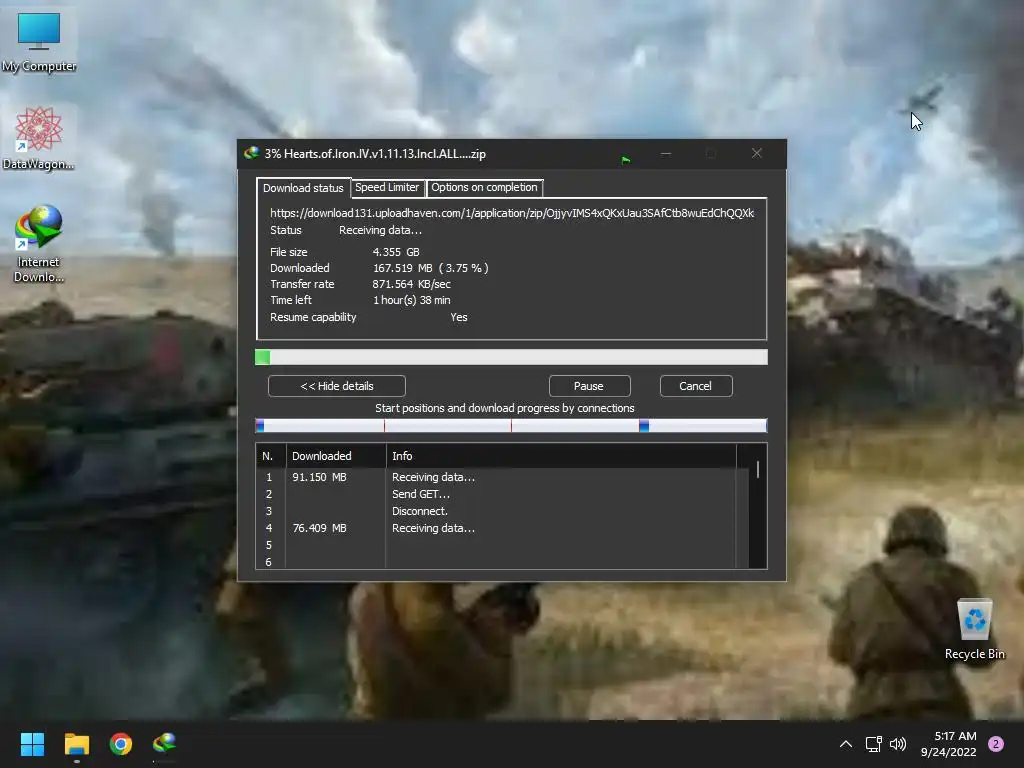Image resolution: width=1024 pixels, height=768 pixels.
Task: Open File Explorer from the taskbar
Action: click(x=76, y=744)
